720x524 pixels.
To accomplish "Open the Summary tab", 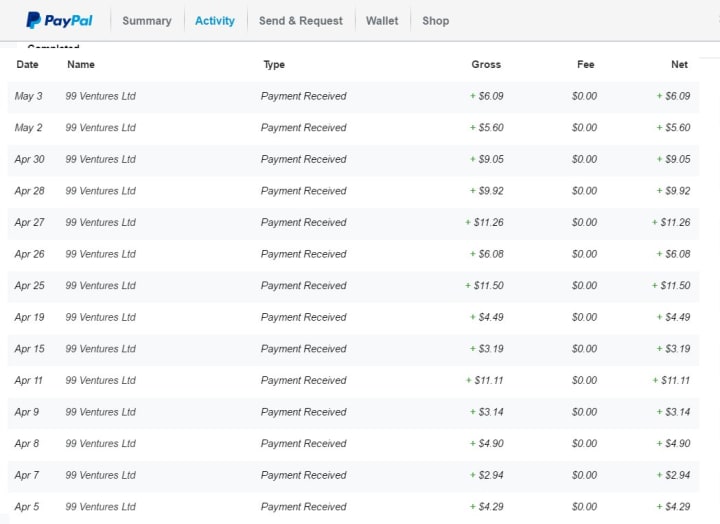I will [147, 21].
